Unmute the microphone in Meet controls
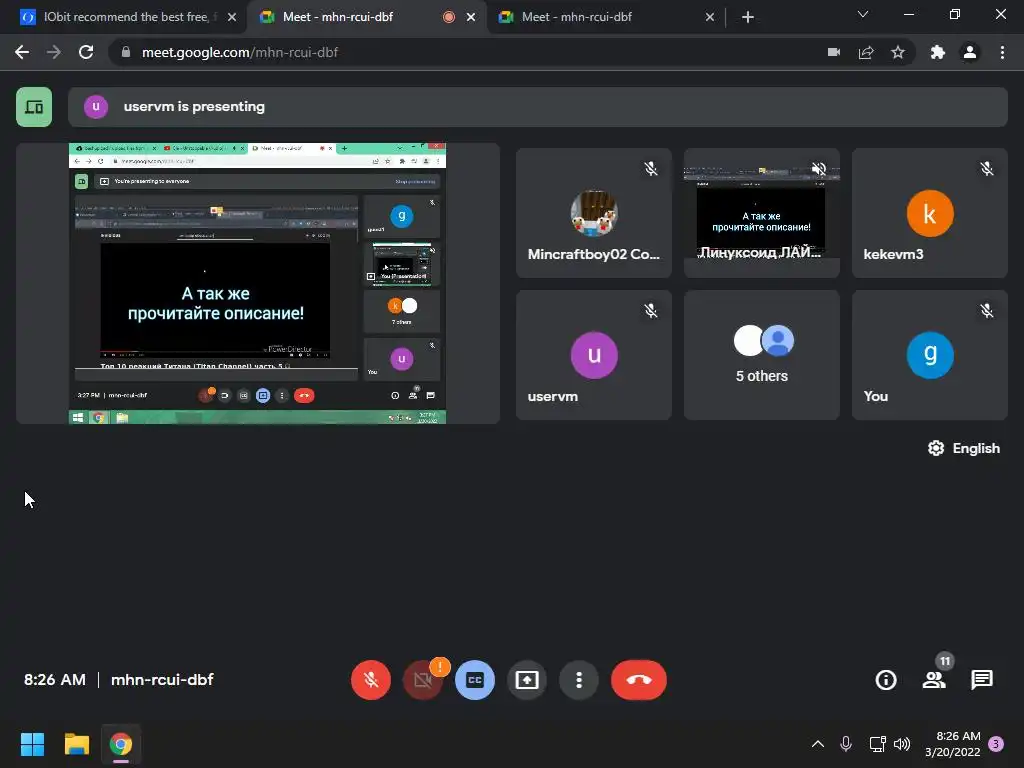The height and width of the screenshot is (768, 1024). pos(371,680)
